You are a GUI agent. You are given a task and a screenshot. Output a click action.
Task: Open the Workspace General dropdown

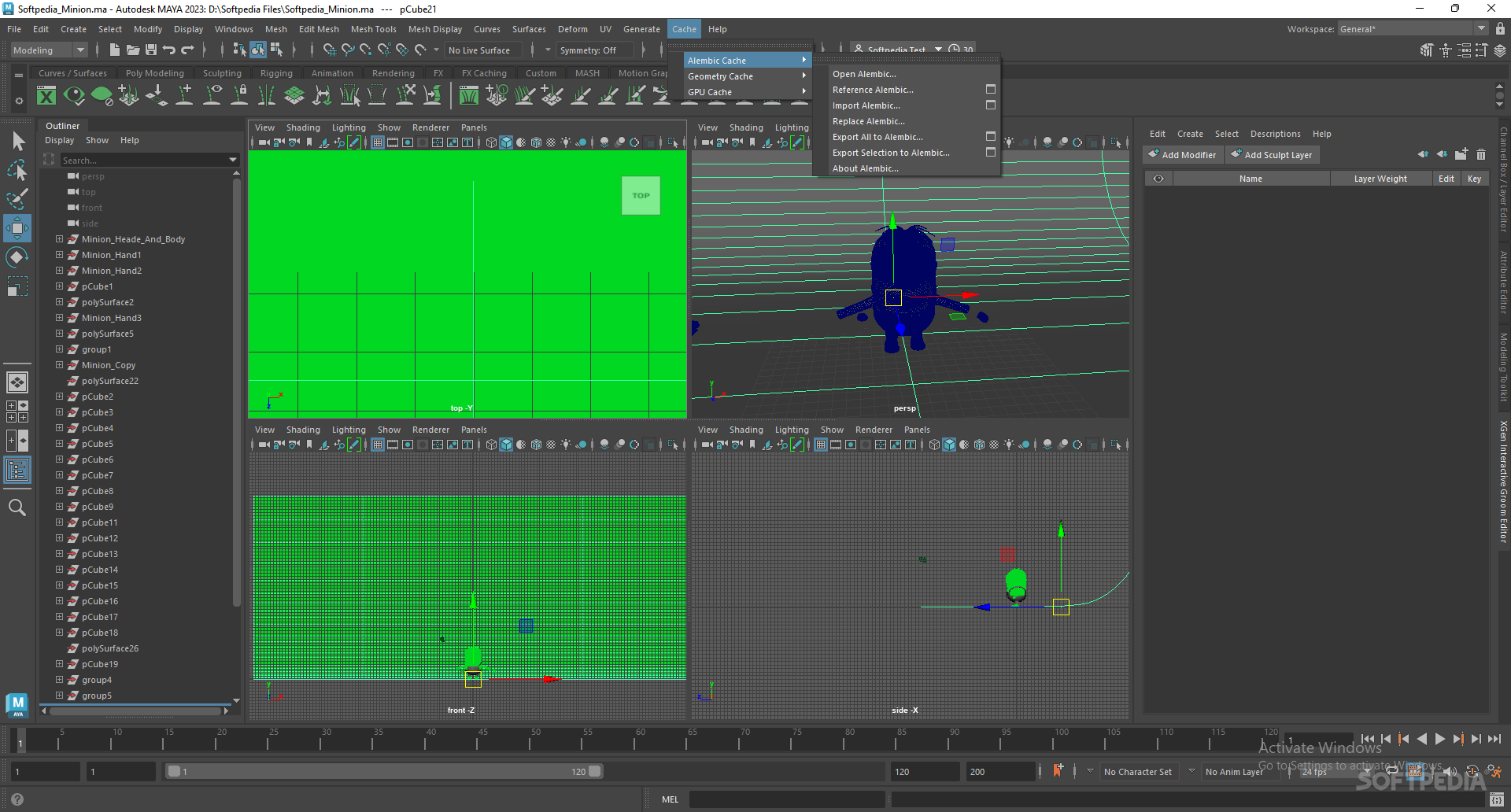(x=1413, y=28)
